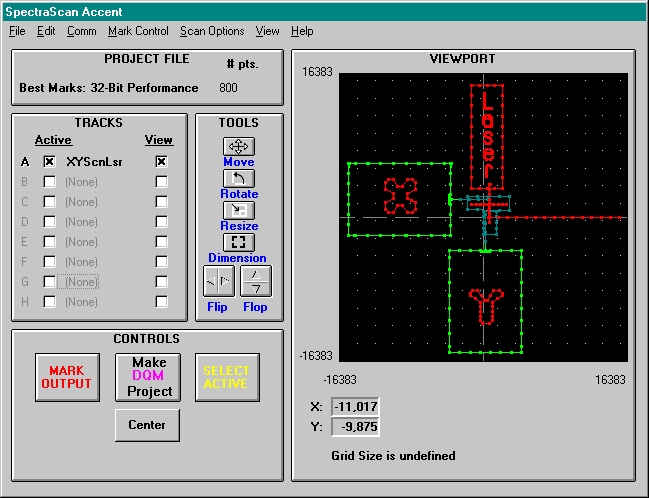Enable View checkbox for track E
649x498 pixels.
161,241
